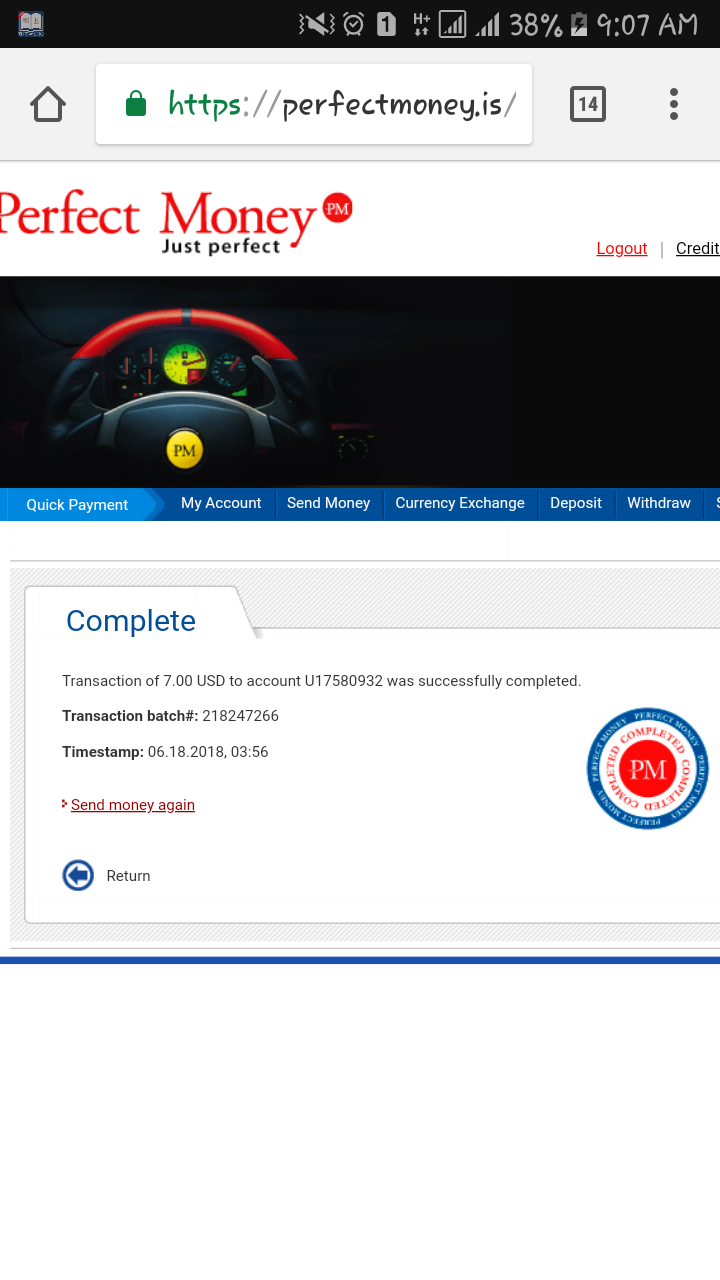Select the Complete heading tab

click(131, 620)
